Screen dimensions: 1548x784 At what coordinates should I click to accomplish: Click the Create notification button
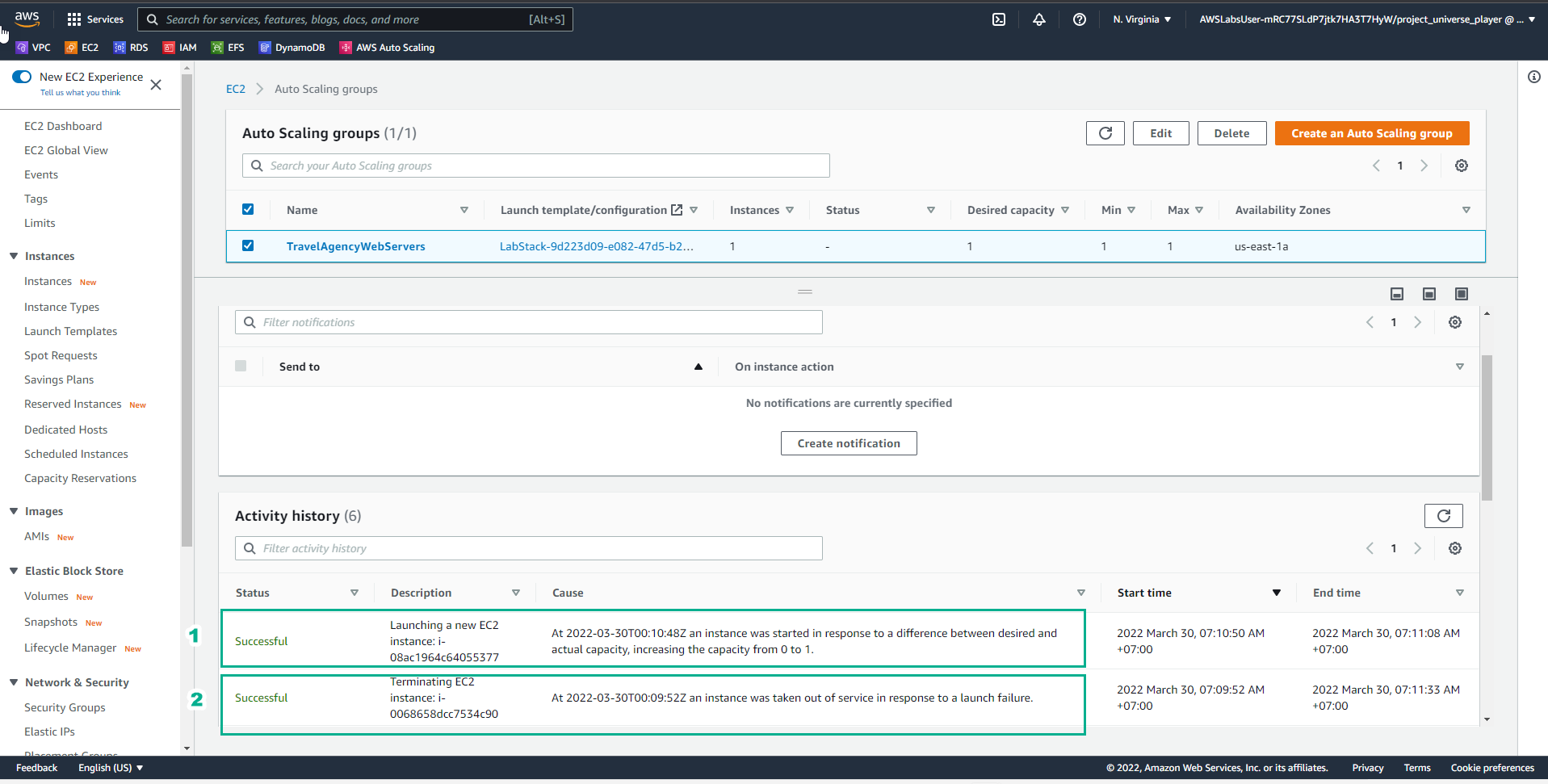[x=849, y=443]
